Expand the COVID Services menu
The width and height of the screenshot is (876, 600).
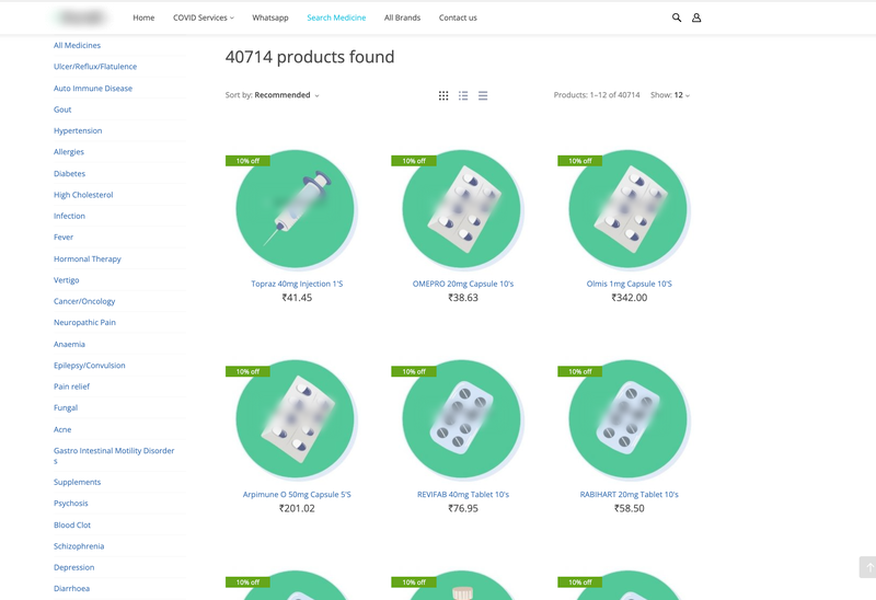tap(203, 18)
